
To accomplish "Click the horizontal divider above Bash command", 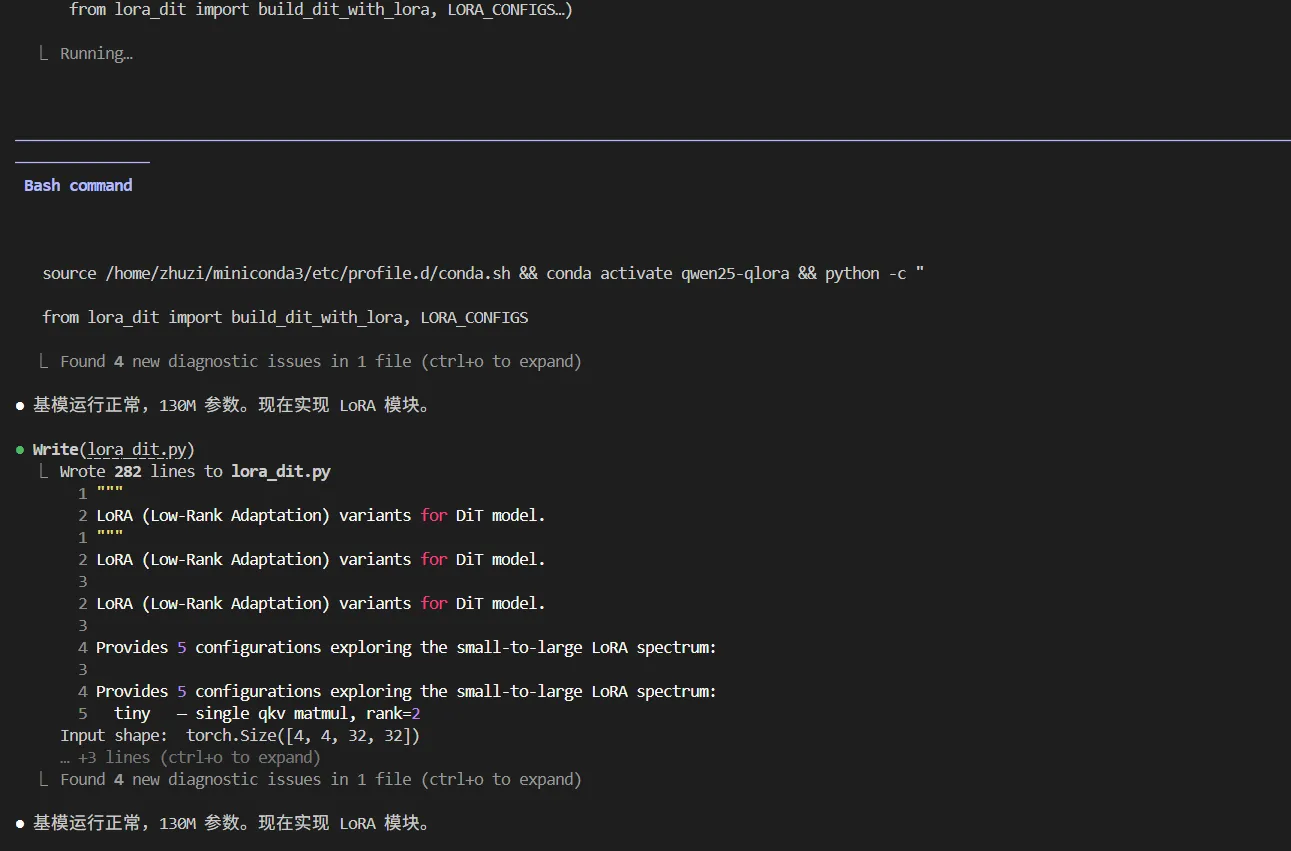I will pos(650,141).
